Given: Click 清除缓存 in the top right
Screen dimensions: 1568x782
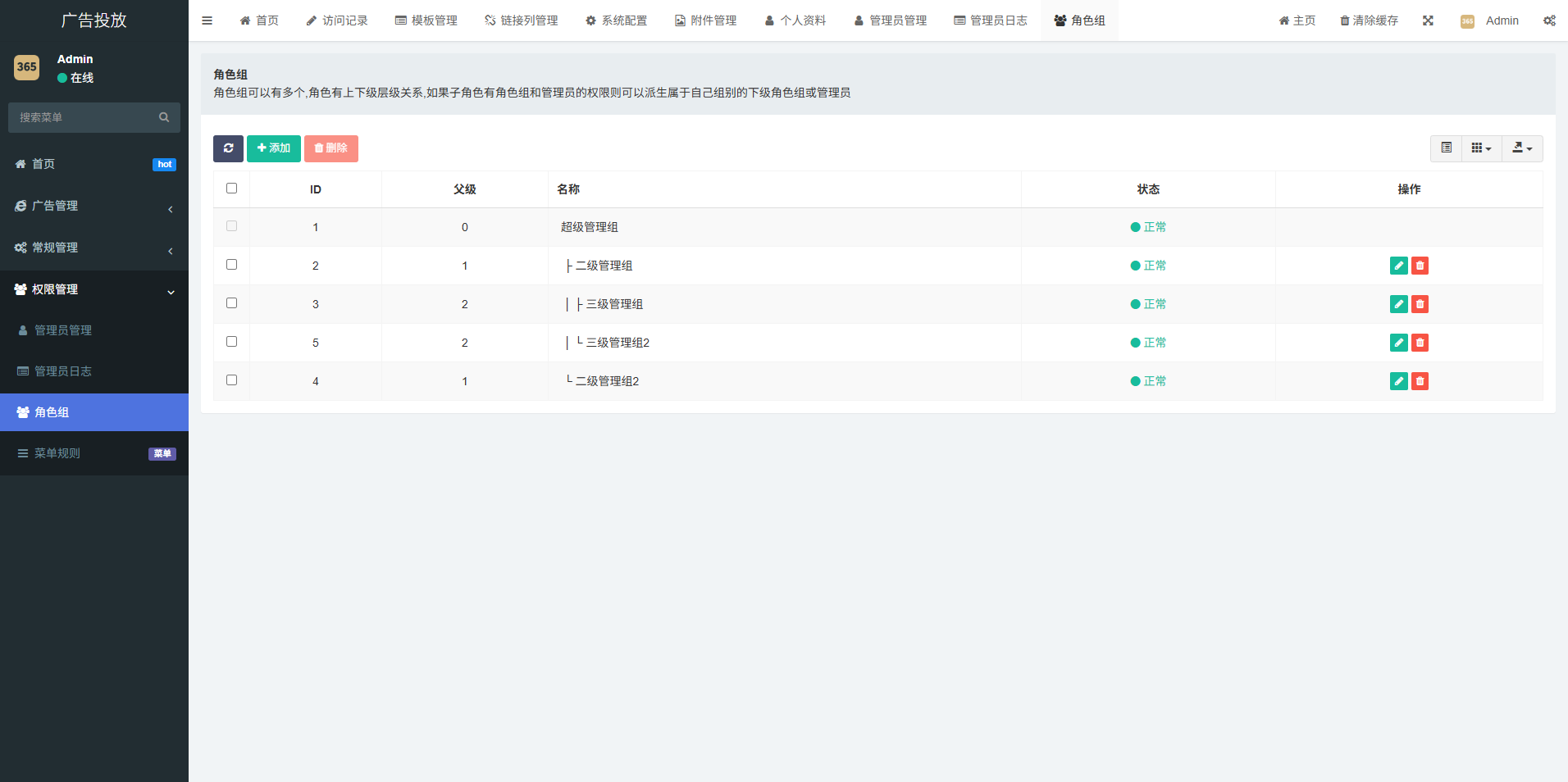Looking at the screenshot, I should click(x=1368, y=20).
